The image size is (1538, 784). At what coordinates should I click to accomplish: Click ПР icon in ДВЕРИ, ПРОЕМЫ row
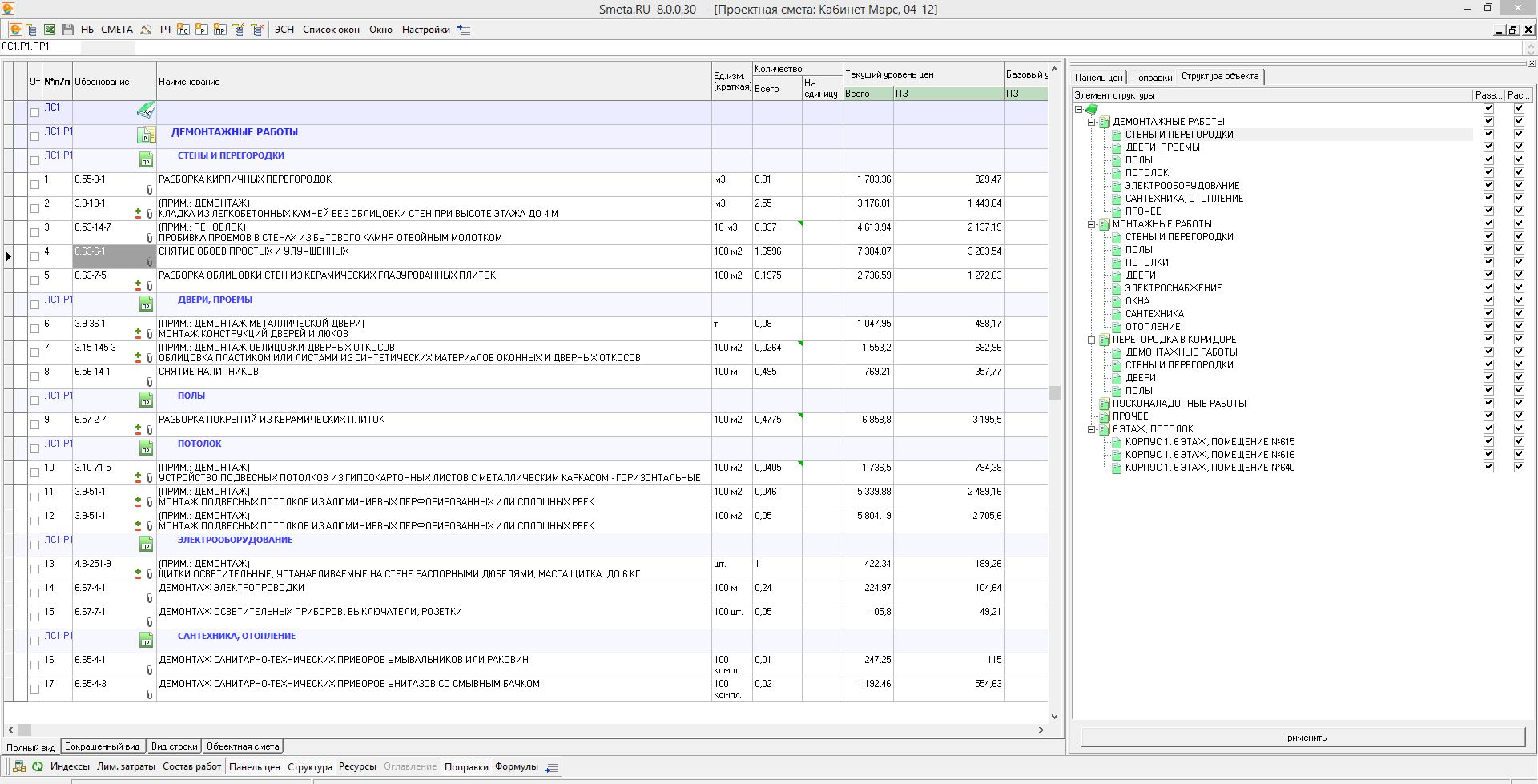point(146,304)
